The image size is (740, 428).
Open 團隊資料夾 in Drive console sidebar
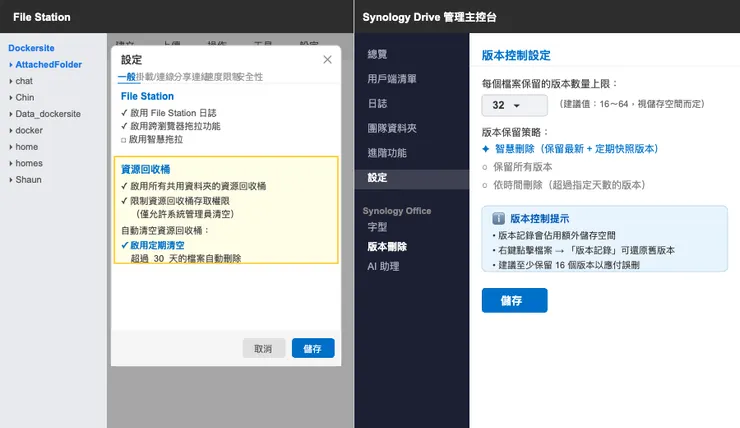tap(392, 128)
